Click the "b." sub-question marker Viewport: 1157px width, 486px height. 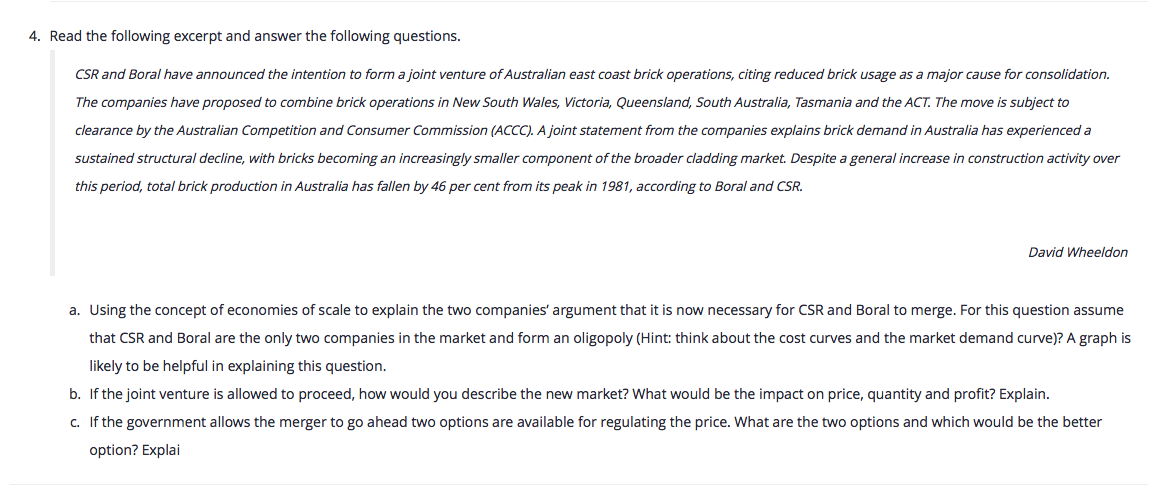point(76,394)
